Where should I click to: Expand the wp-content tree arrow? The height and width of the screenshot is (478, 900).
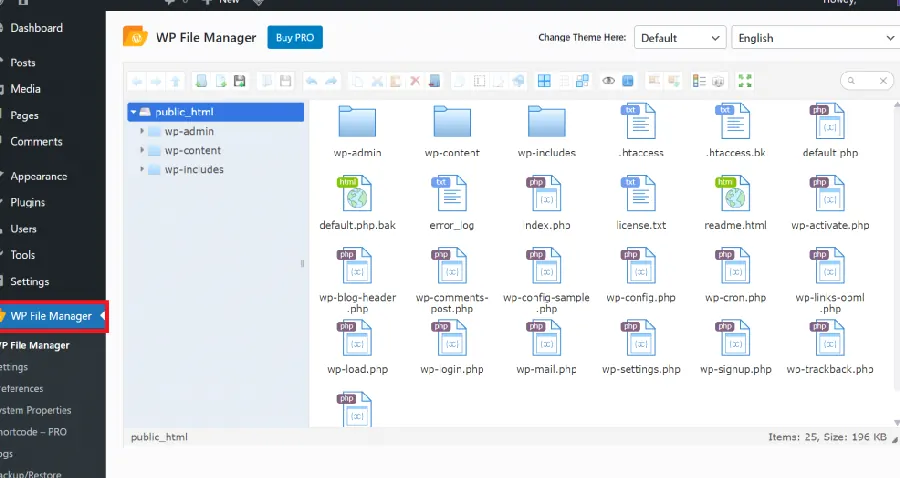tap(142, 150)
